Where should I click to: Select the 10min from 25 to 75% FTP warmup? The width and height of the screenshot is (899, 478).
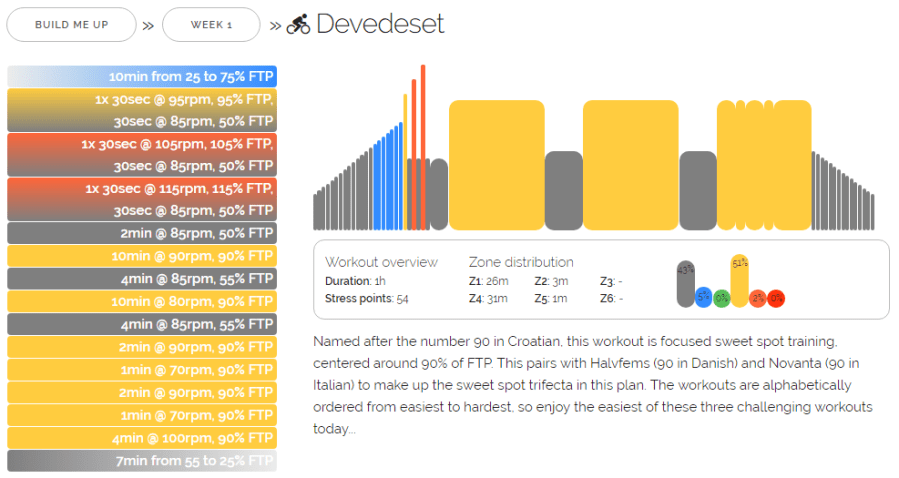[142, 76]
